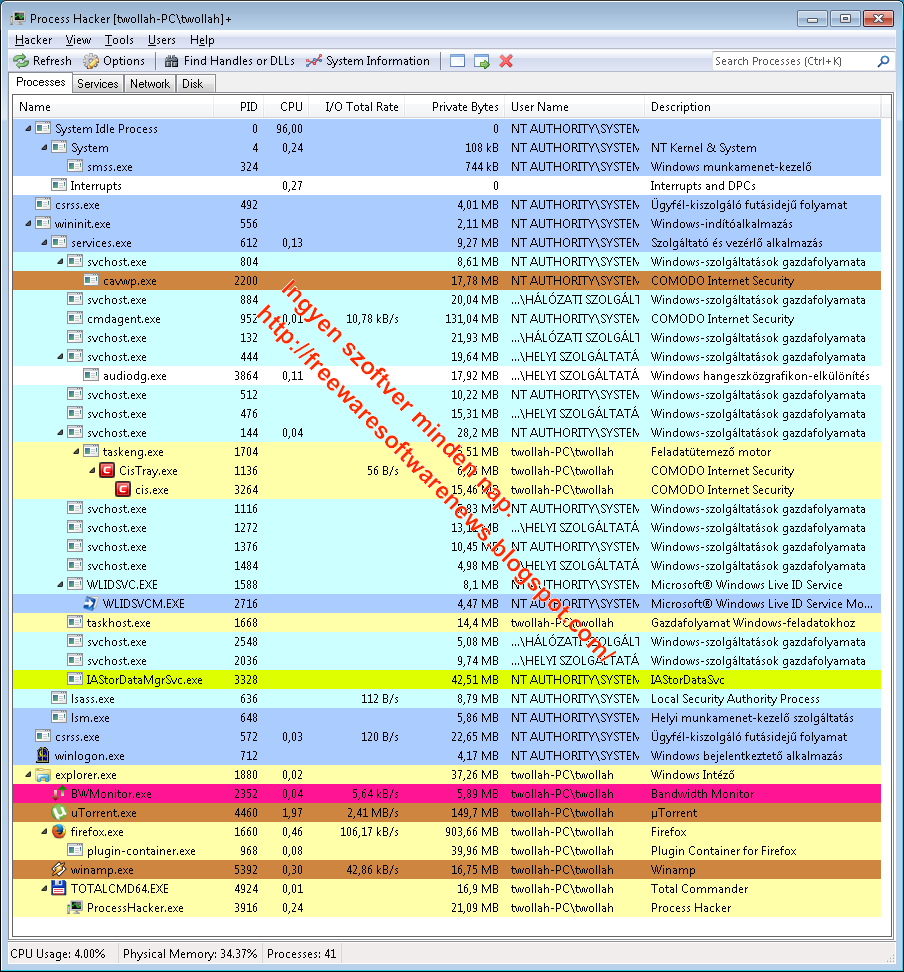Click the find window toolbar icon
The height and width of the screenshot is (972, 904).
[x=458, y=61]
